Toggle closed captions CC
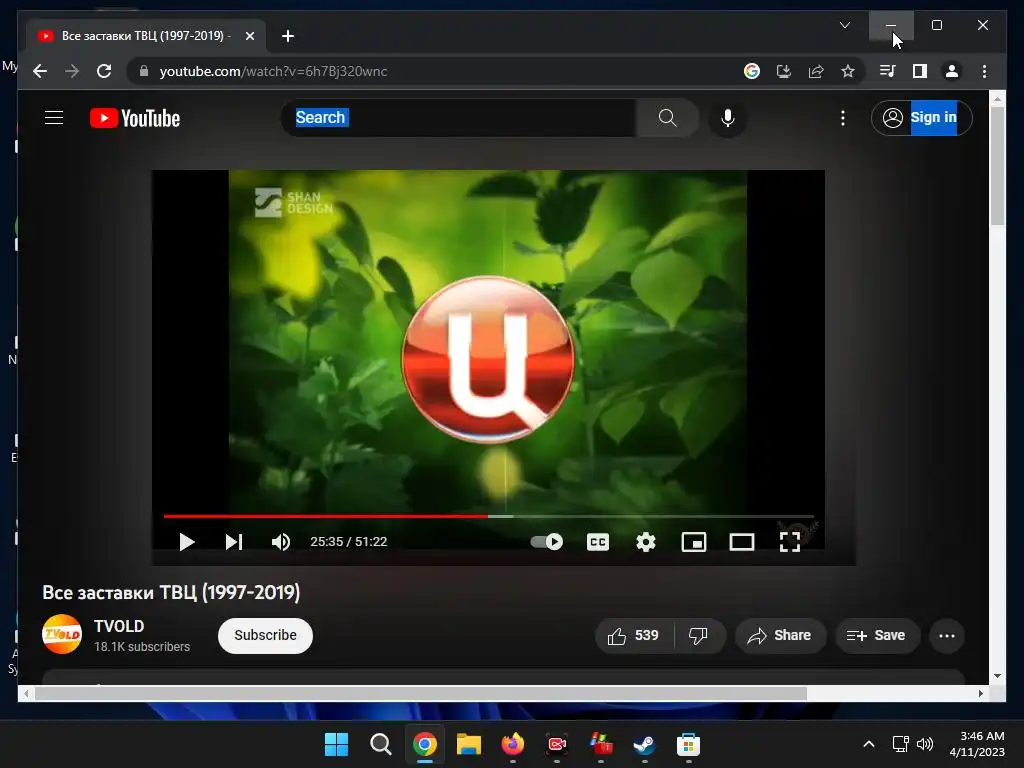The image size is (1024, 768). (x=598, y=542)
